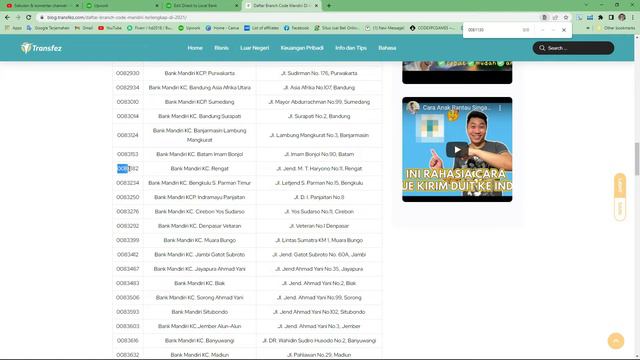Open the video's three-dot options
Image resolution: width=640 pixels, height=360 pixels.
click(500, 108)
